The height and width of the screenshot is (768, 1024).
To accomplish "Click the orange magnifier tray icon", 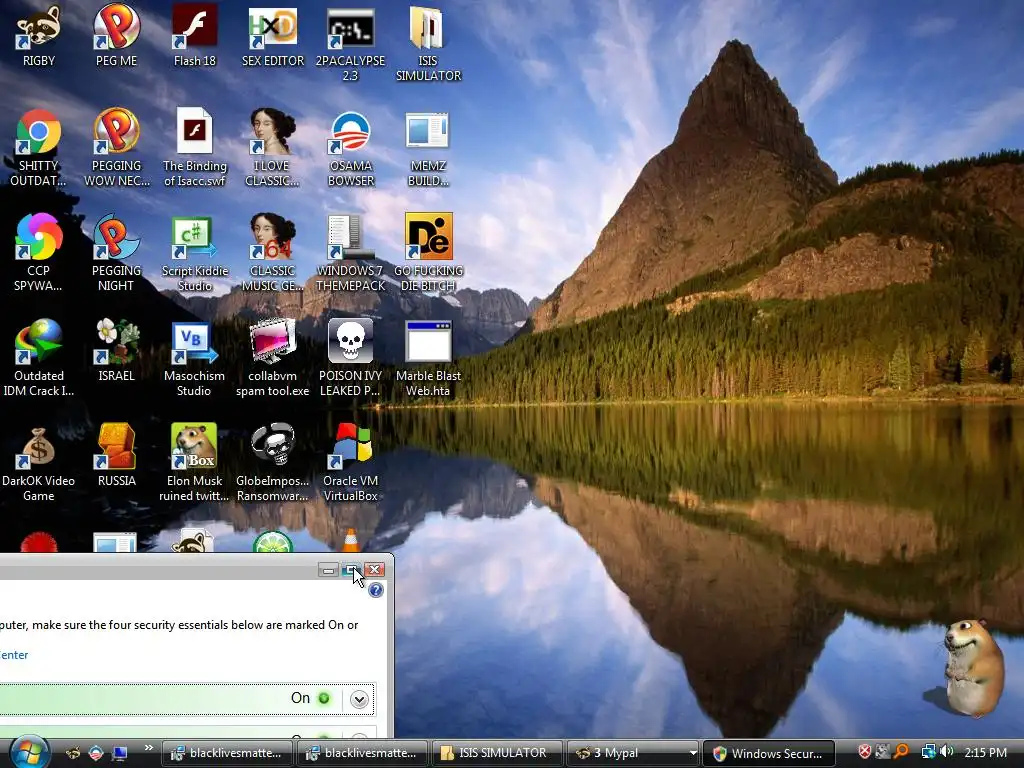I will [x=902, y=752].
